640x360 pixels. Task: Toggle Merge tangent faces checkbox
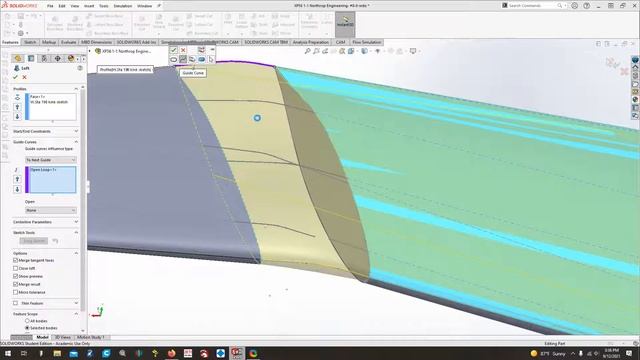(x=16, y=260)
